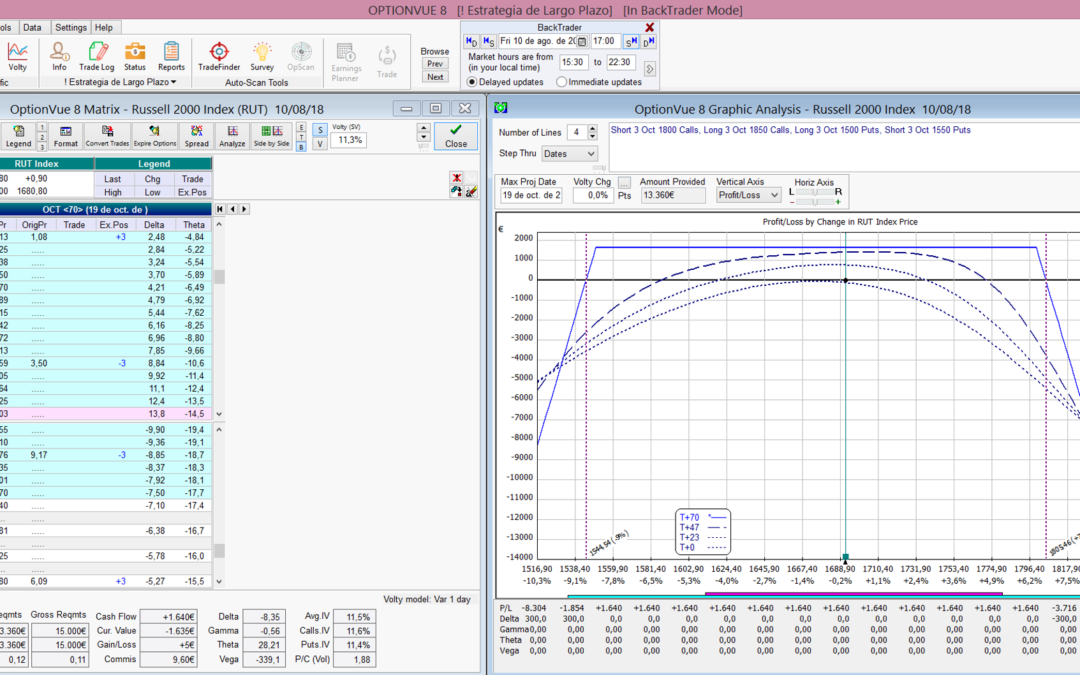Open the Estrategia de Largo Plazo account dropdown
Screen dimensions: 1080x675
click(x=121, y=82)
